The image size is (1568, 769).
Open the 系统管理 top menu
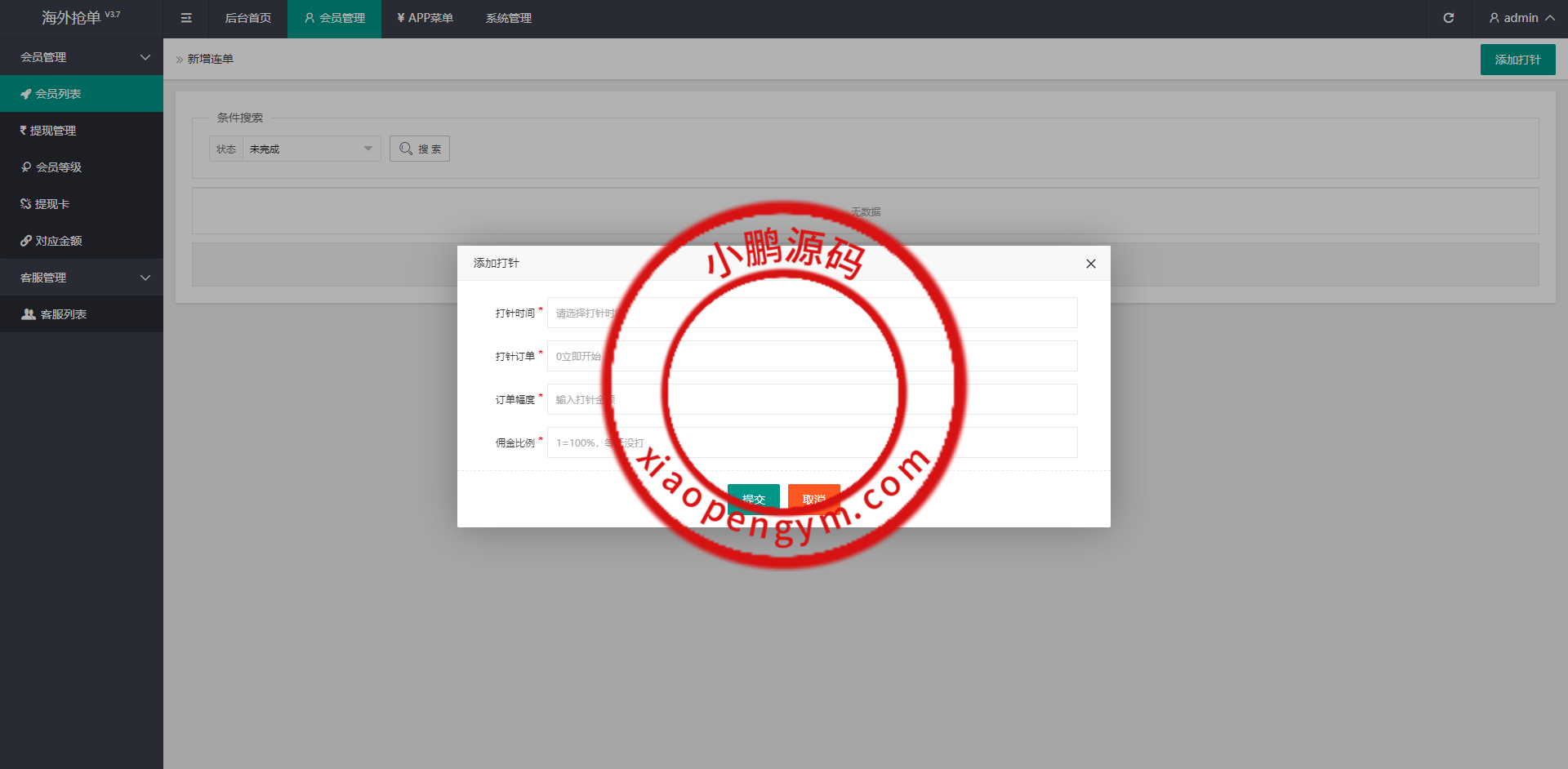tap(508, 18)
